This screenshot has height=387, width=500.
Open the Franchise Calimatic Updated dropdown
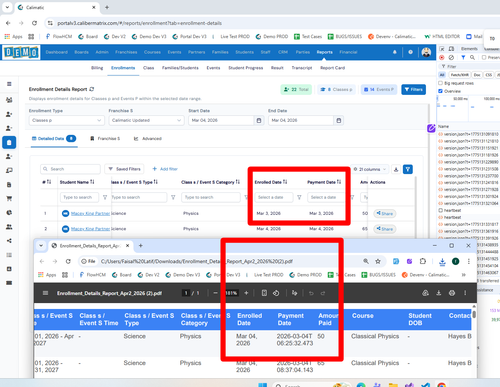pyautogui.click(x=146, y=120)
